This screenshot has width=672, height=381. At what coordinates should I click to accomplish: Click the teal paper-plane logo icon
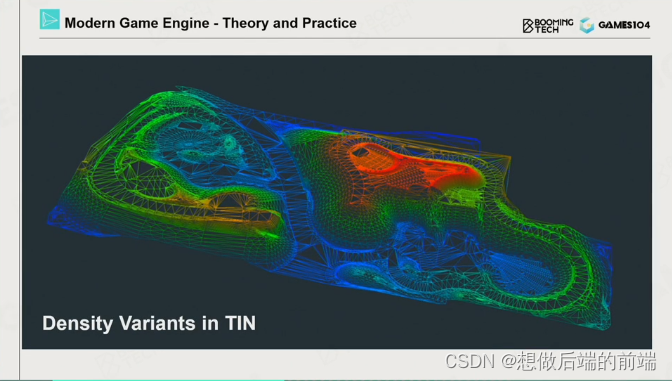pyautogui.click(x=50, y=19)
